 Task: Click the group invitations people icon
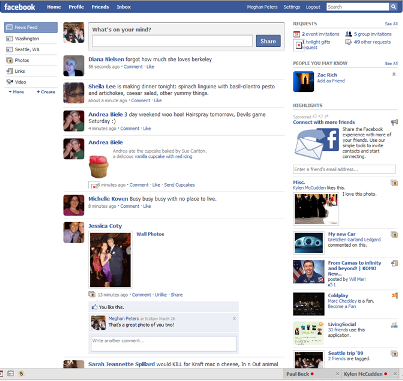348,34
